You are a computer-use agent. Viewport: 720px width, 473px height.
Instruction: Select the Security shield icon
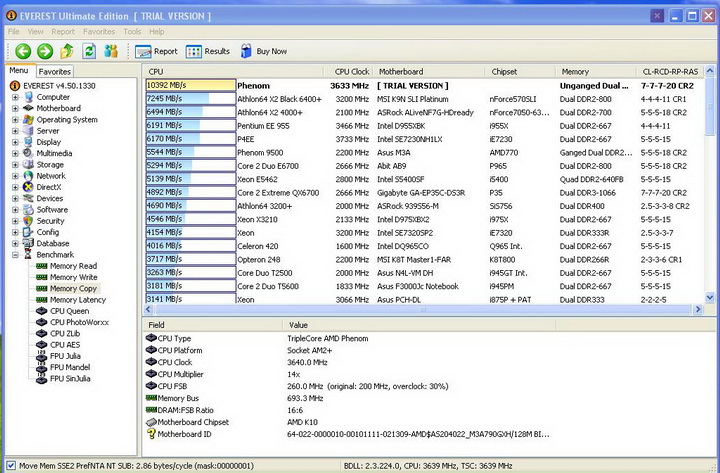pyautogui.click(x=28, y=221)
